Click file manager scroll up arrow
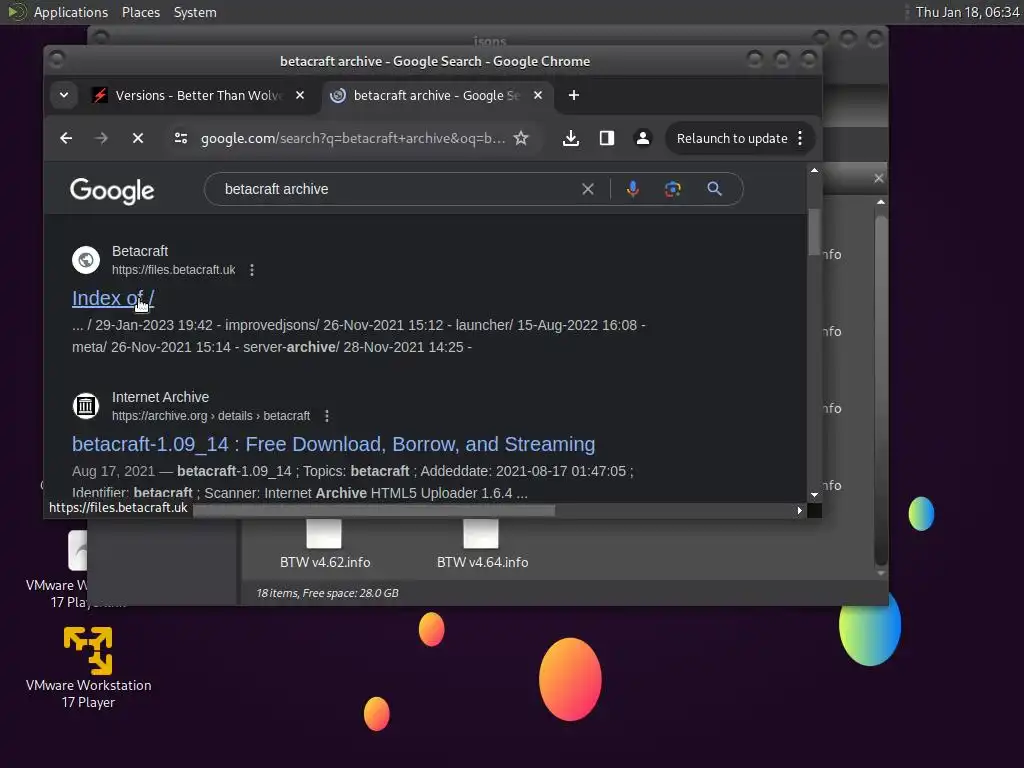Screen dimensions: 1024x768 (881, 202)
